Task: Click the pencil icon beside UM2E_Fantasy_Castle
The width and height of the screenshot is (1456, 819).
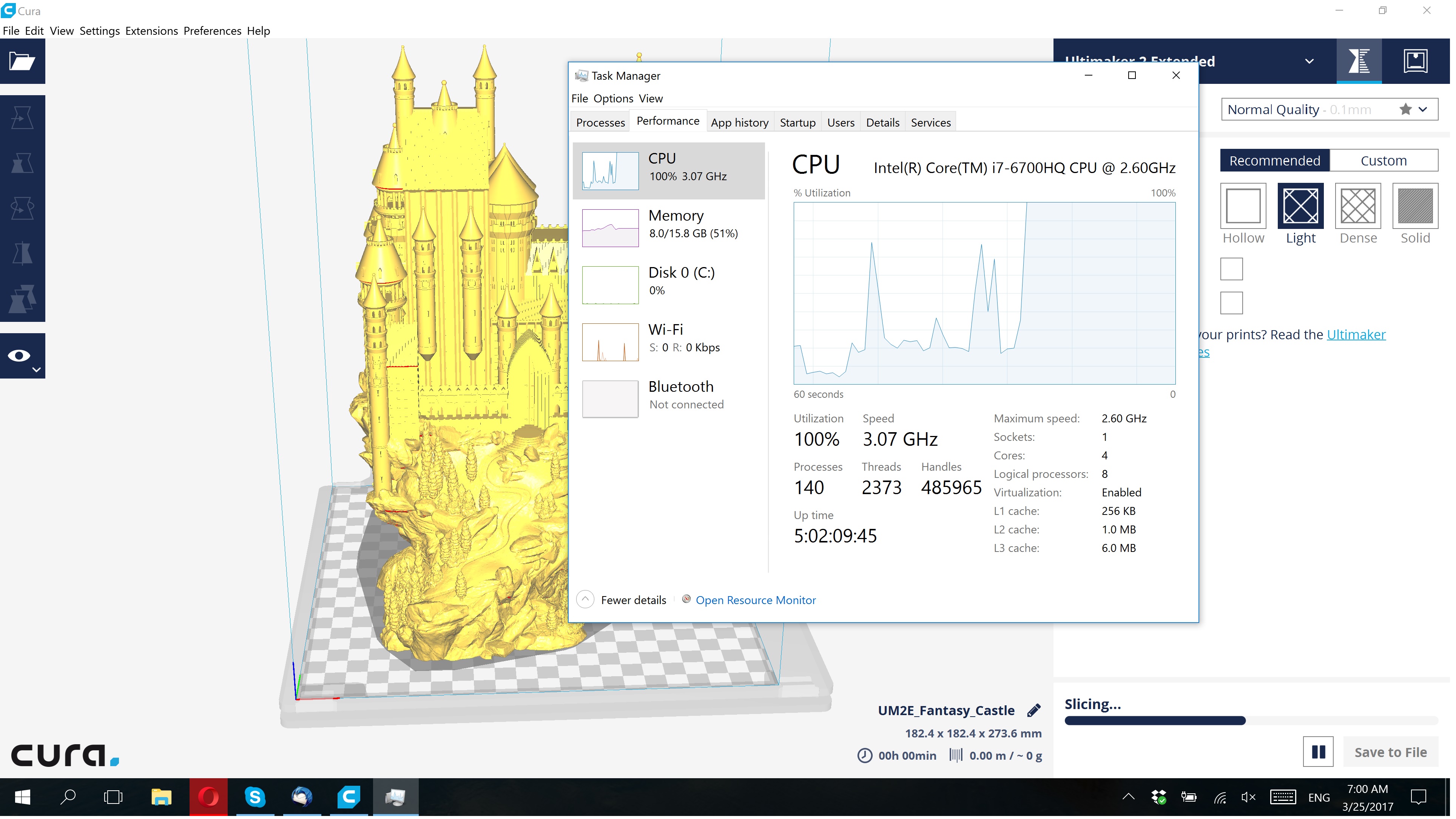Action: click(x=1034, y=711)
